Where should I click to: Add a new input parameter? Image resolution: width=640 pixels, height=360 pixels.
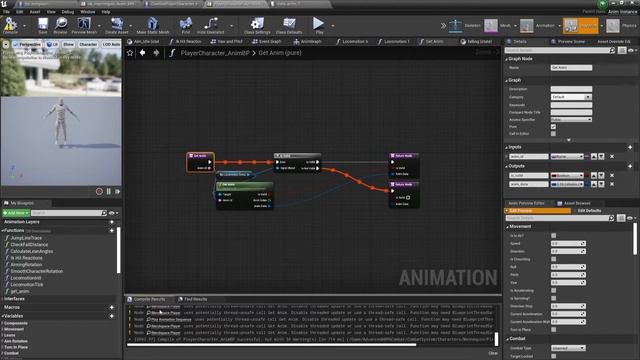[630, 147]
